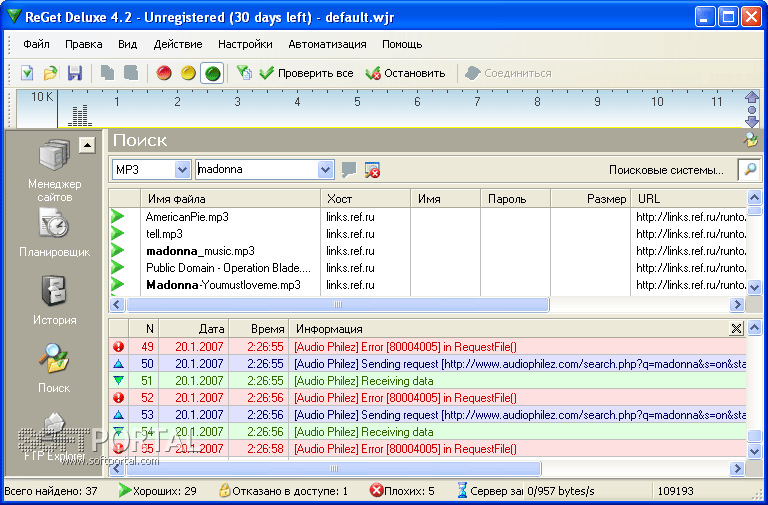768x505 pixels.
Task: Select Поиск in sidebar
Action: (x=54, y=368)
